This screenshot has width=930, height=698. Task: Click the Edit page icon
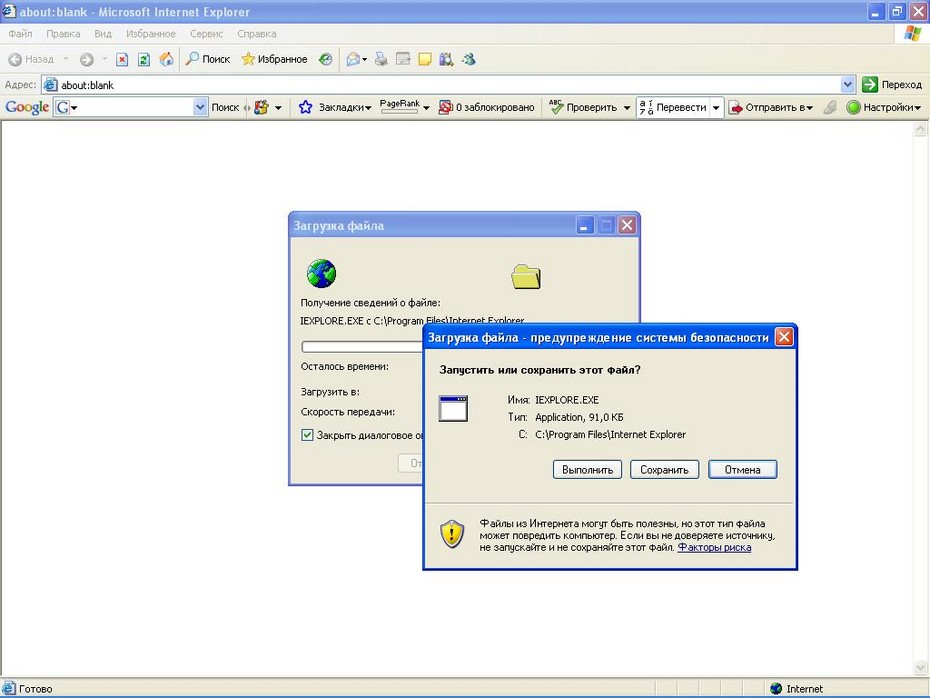403,59
